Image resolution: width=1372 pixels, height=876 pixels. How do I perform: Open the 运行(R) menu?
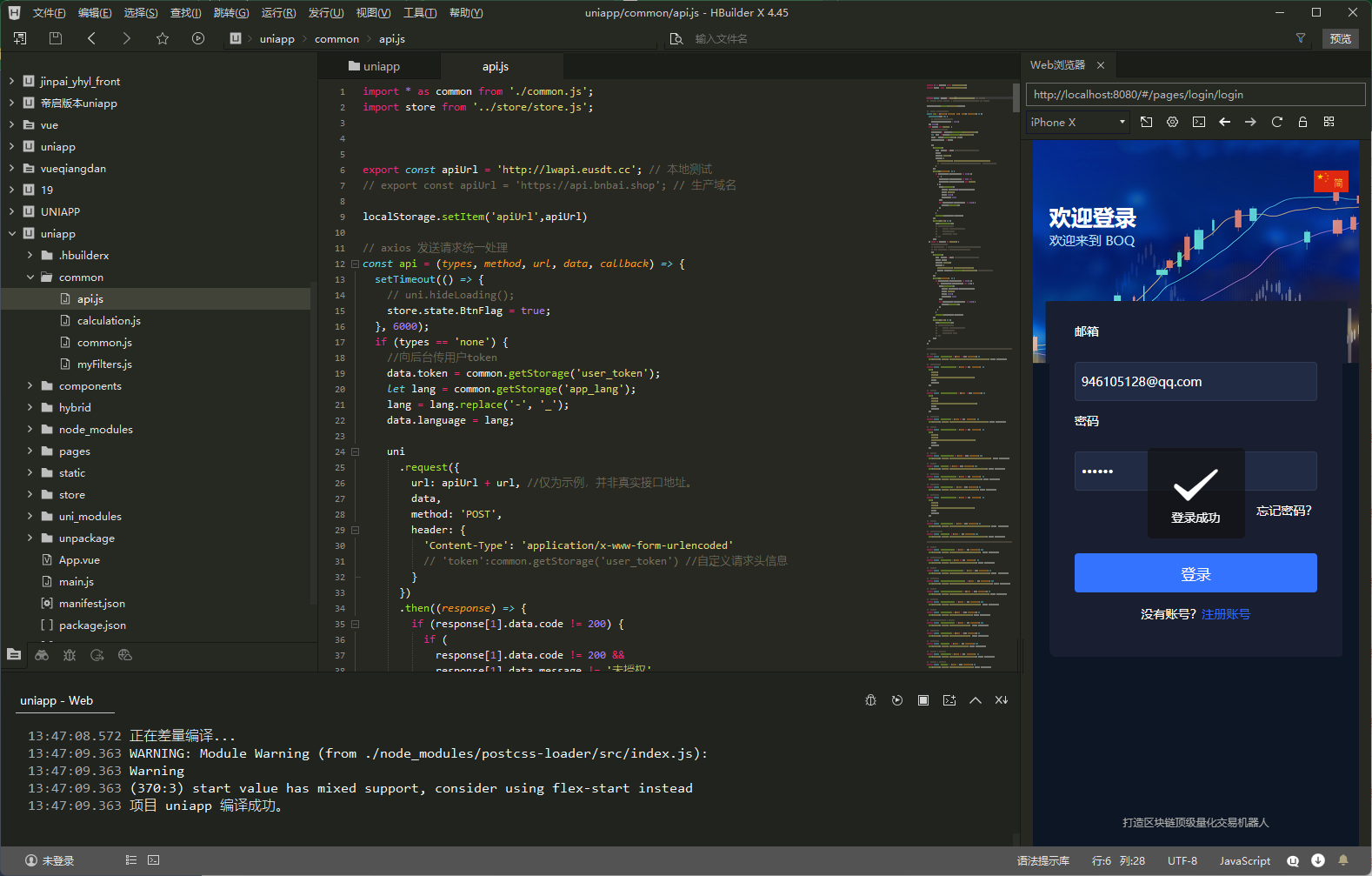pyautogui.click(x=278, y=13)
